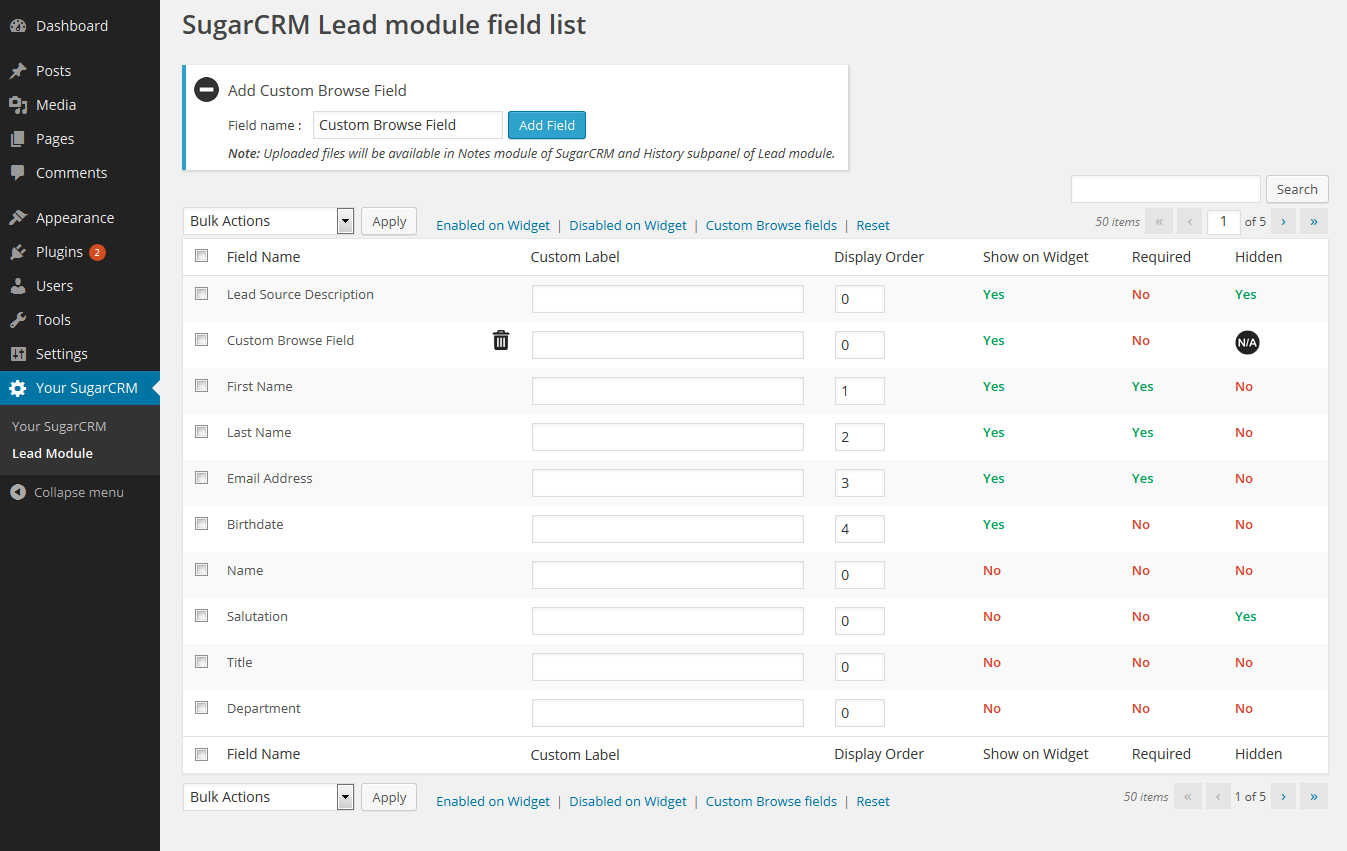Check the First Name row checkbox

(202, 386)
